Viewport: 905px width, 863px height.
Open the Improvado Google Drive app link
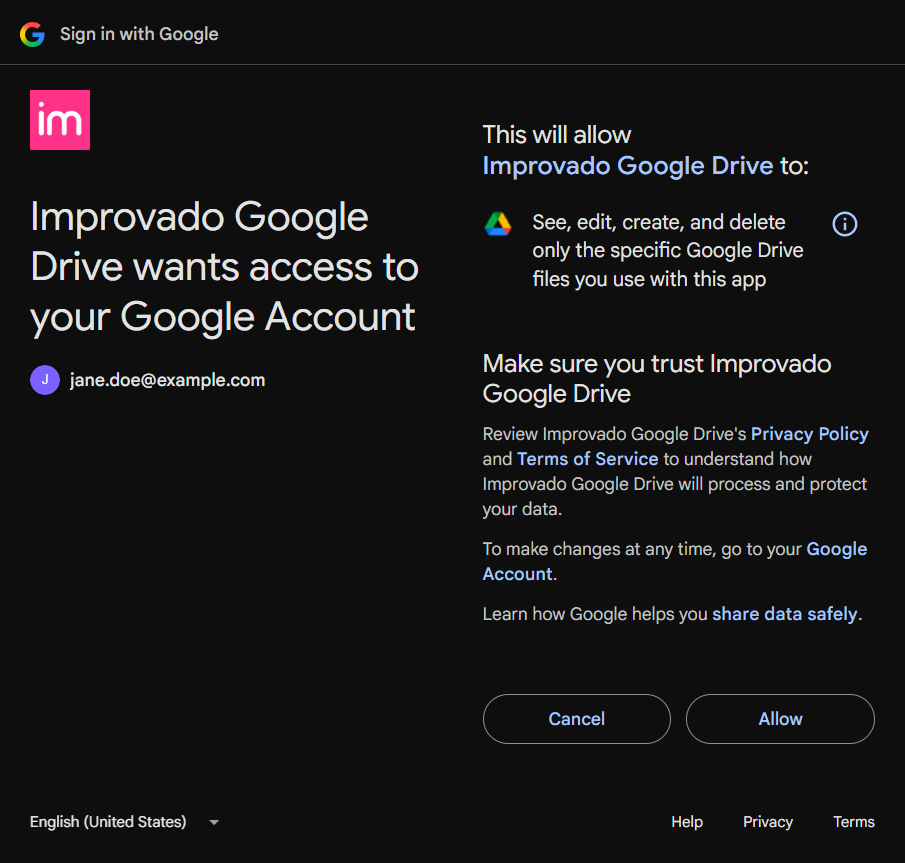click(x=627, y=166)
